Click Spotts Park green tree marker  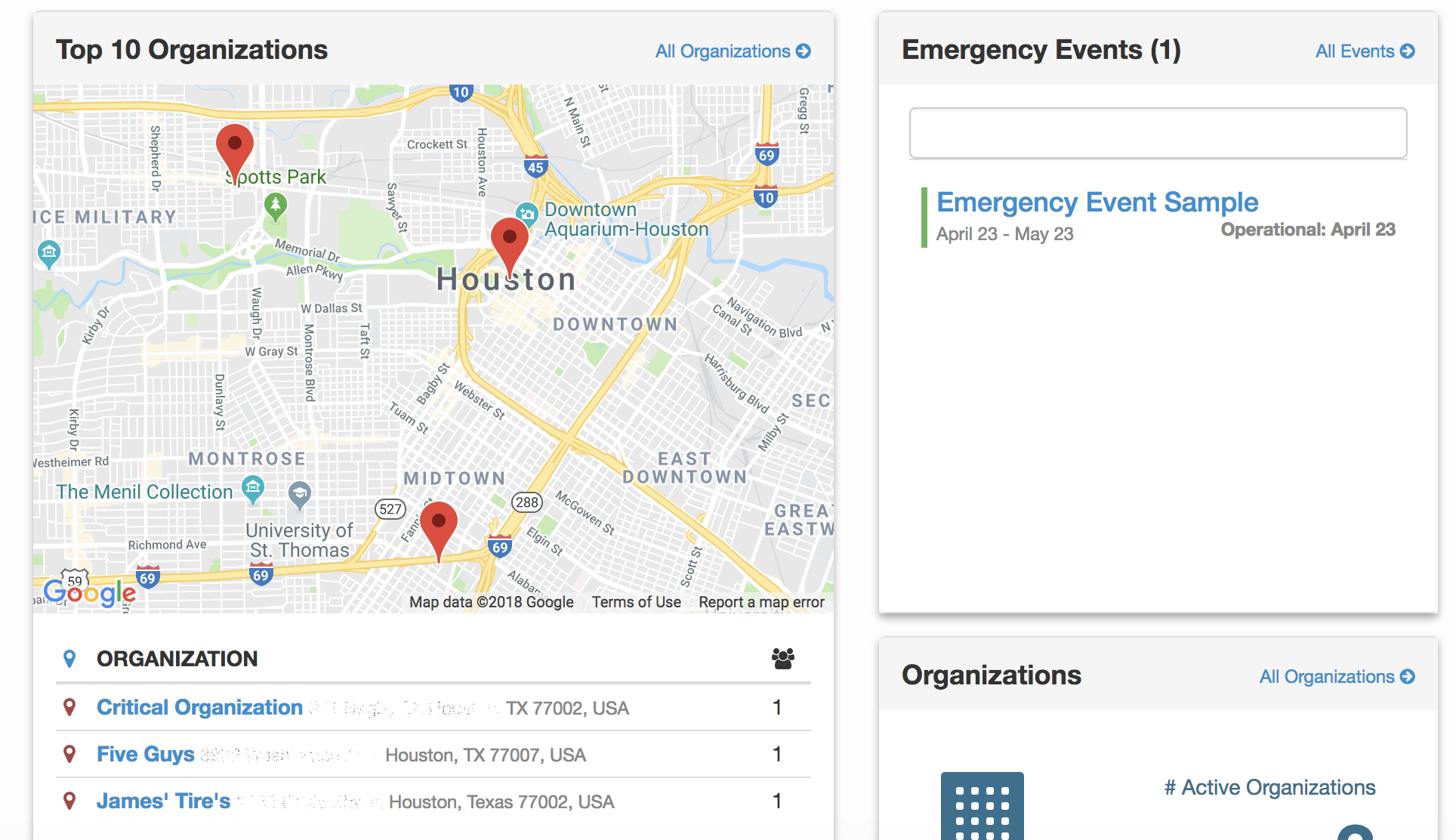click(276, 206)
